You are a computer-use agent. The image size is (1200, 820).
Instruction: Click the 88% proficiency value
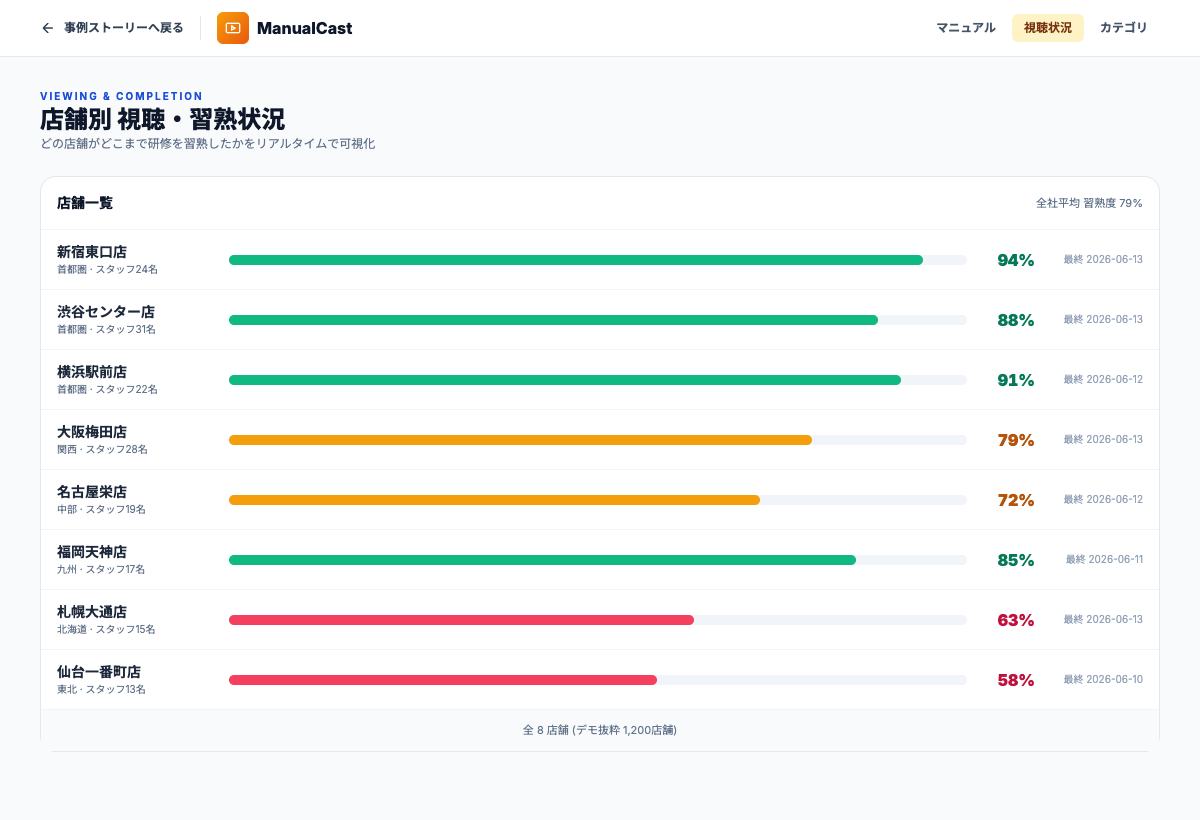tap(1015, 320)
